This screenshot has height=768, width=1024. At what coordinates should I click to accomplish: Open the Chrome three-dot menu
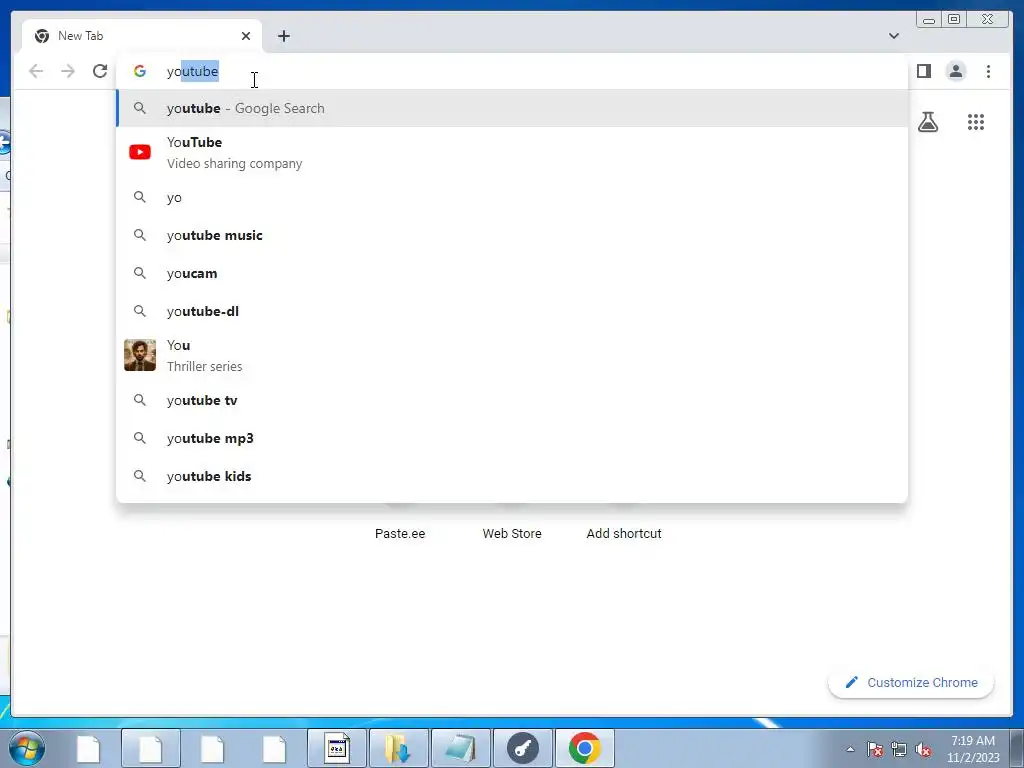pyautogui.click(x=988, y=71)
